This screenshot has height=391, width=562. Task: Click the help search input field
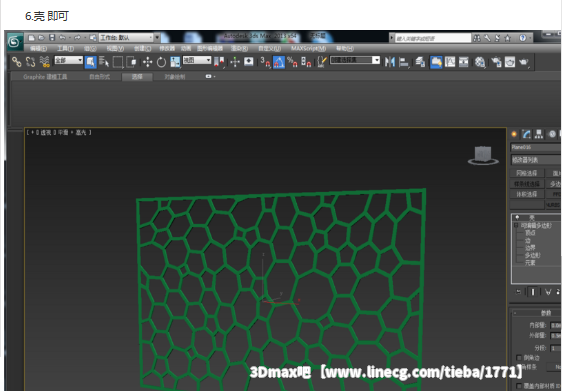pyautogui.click(x=433, y=38)
